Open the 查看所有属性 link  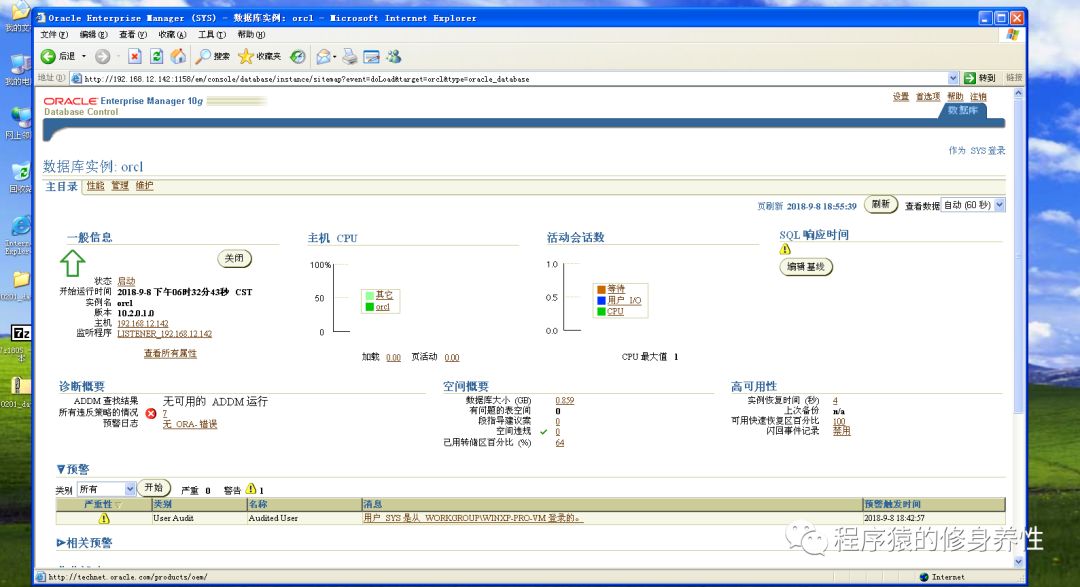[x=170, y=353]
